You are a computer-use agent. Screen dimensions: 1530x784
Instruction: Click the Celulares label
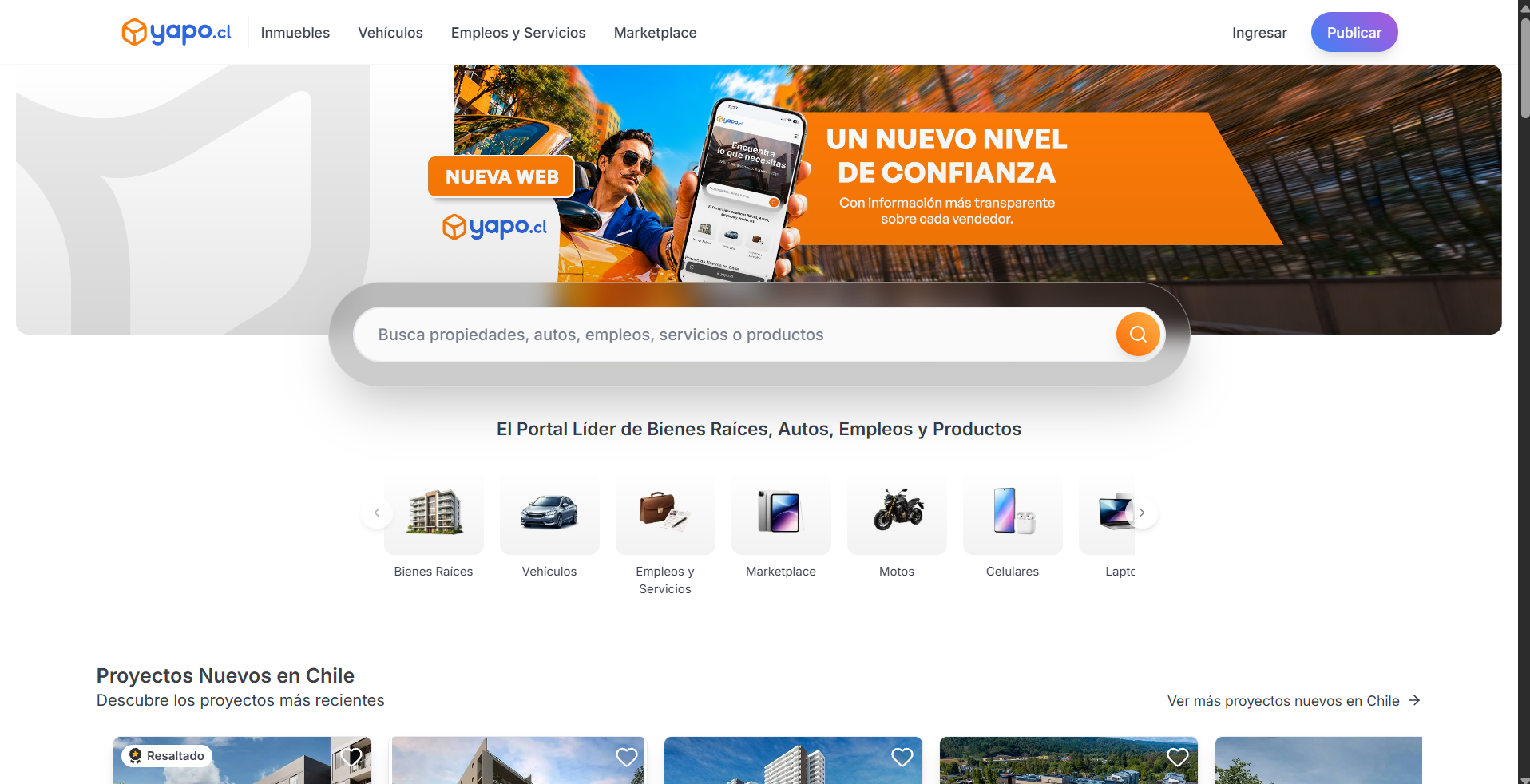click(x=1013, y=572)
